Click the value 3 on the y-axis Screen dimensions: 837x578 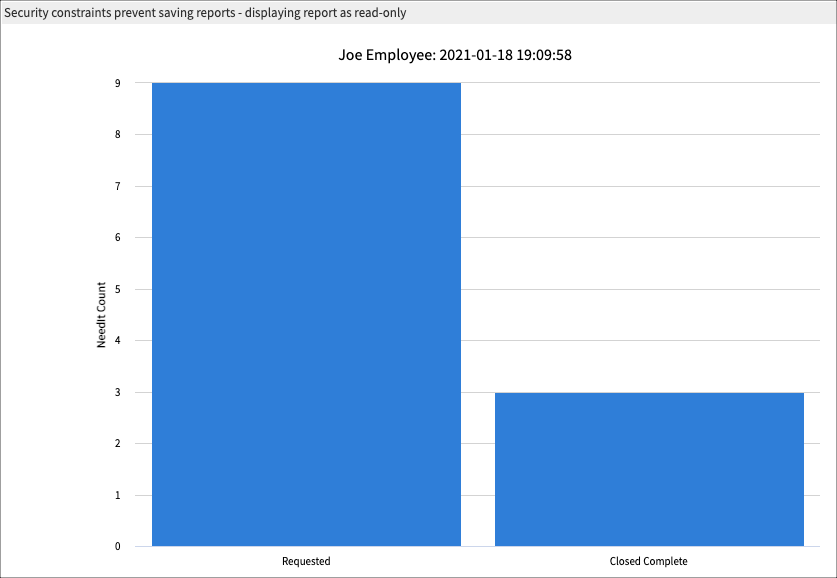click(116, 391)
